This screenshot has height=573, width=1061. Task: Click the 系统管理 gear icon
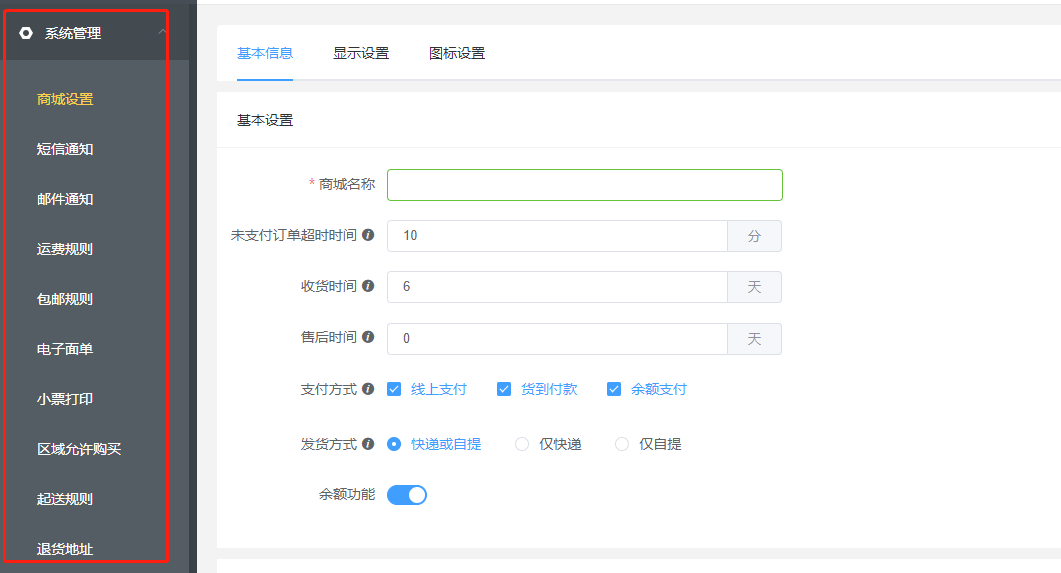(26, 32)
